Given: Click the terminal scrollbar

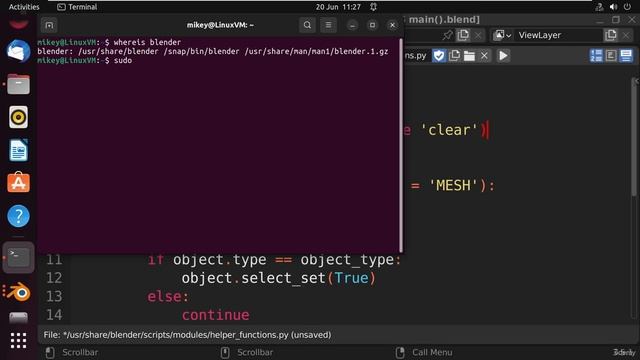Looking at the screenshot, I should click(401, 145).
